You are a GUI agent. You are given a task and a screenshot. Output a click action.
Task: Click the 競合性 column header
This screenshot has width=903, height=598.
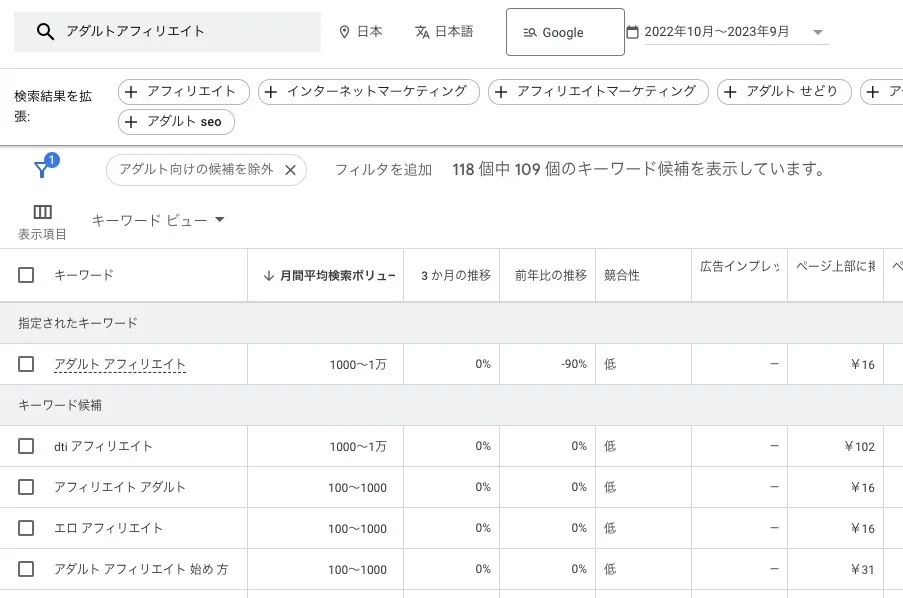[x=621, y=275]
